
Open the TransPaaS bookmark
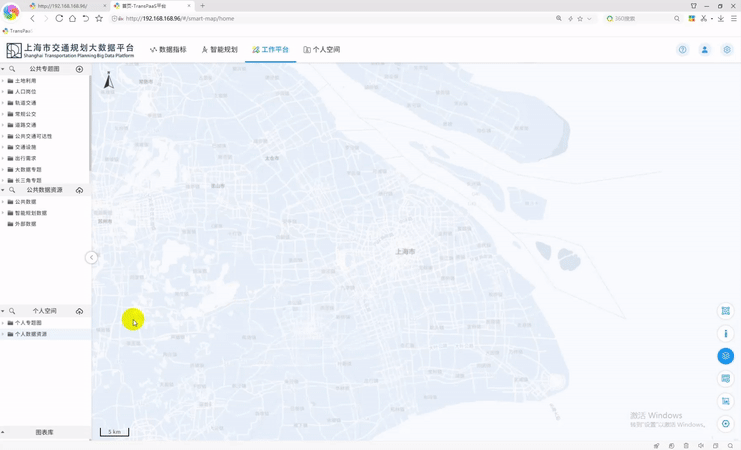click(x=17, y=31)
